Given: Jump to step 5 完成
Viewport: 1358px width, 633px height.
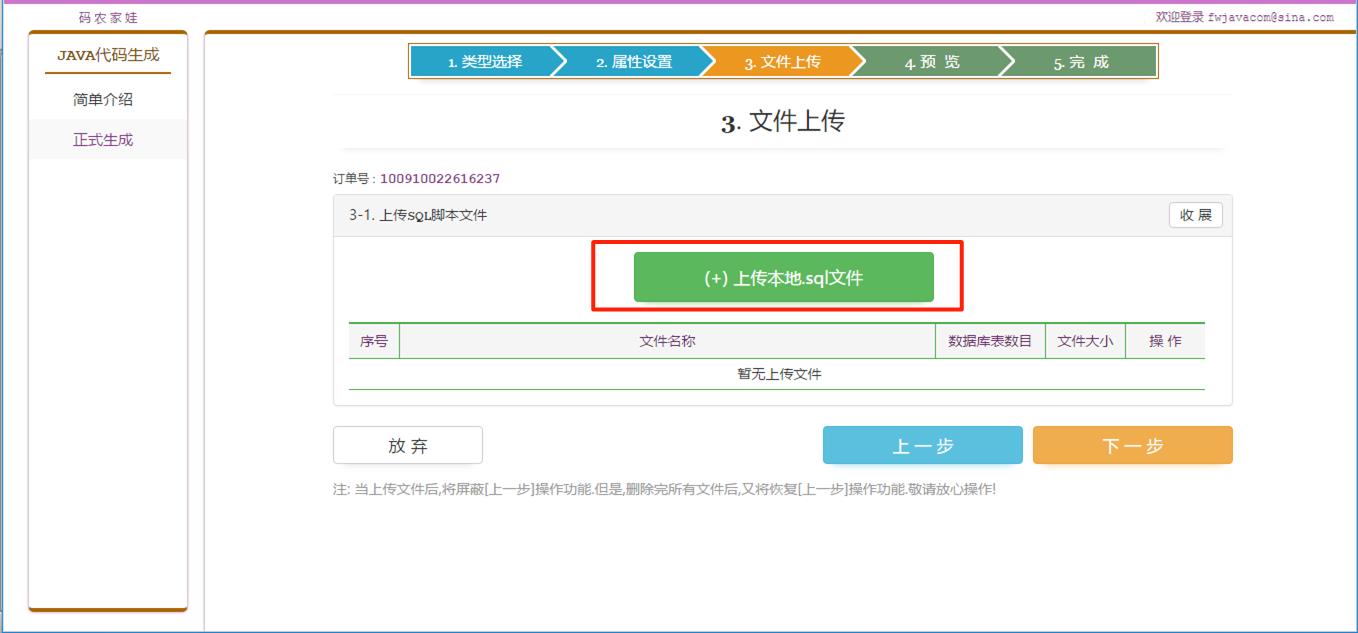Looking at the screenshot, I should [x=1080, y=62].
